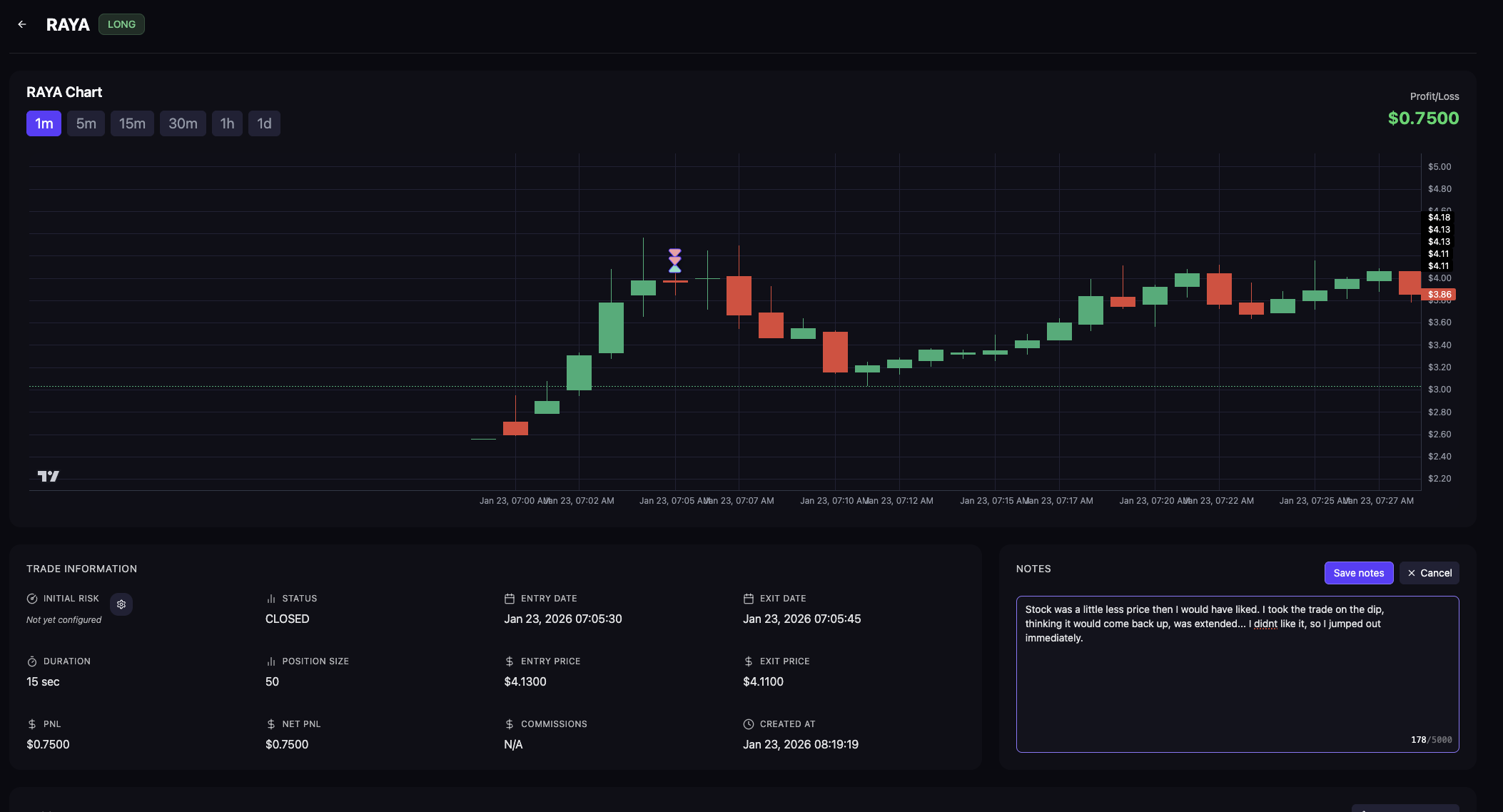
Task: Click the created at clock icon
Action: pyautogui.click(x=749, y=724)
